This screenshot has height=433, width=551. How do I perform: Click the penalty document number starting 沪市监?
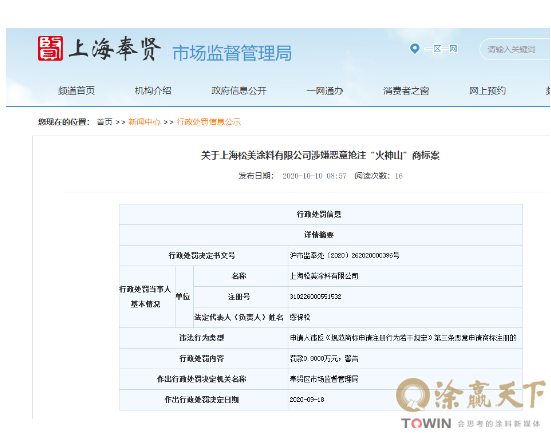(x=344, y=256)
